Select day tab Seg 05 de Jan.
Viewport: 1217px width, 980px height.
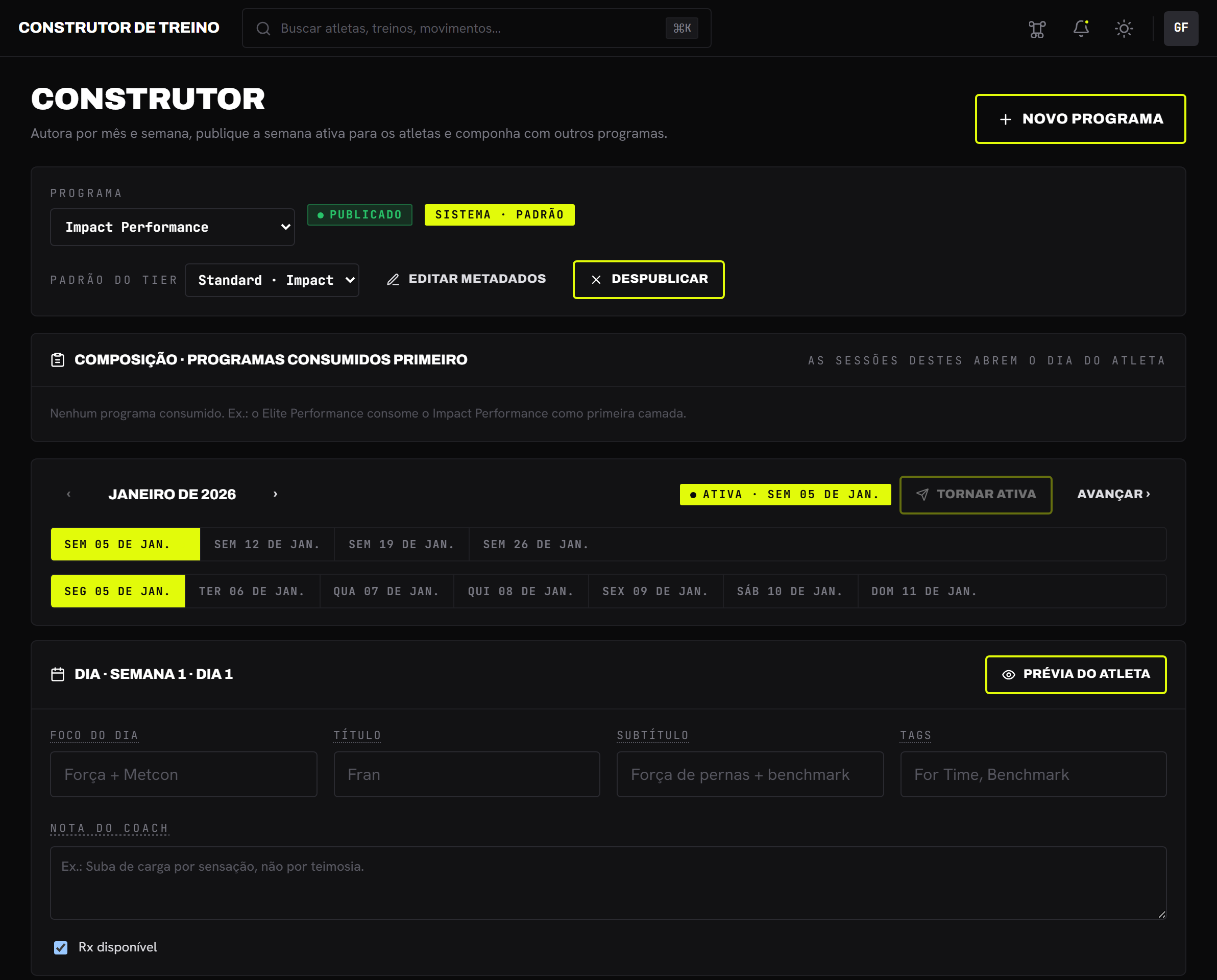[x=117, y=591]
